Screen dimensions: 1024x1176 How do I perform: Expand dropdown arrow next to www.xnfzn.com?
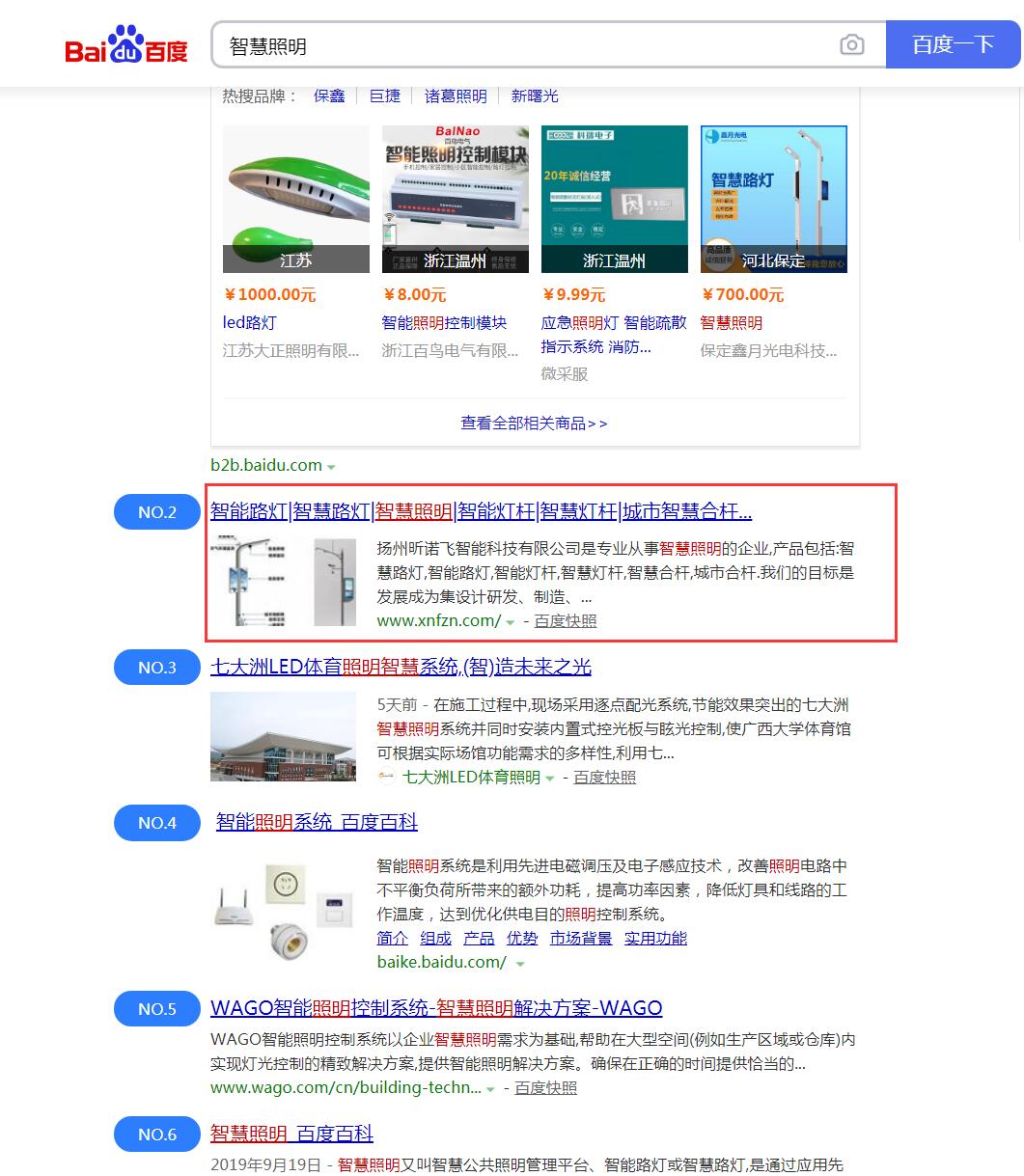511,622
